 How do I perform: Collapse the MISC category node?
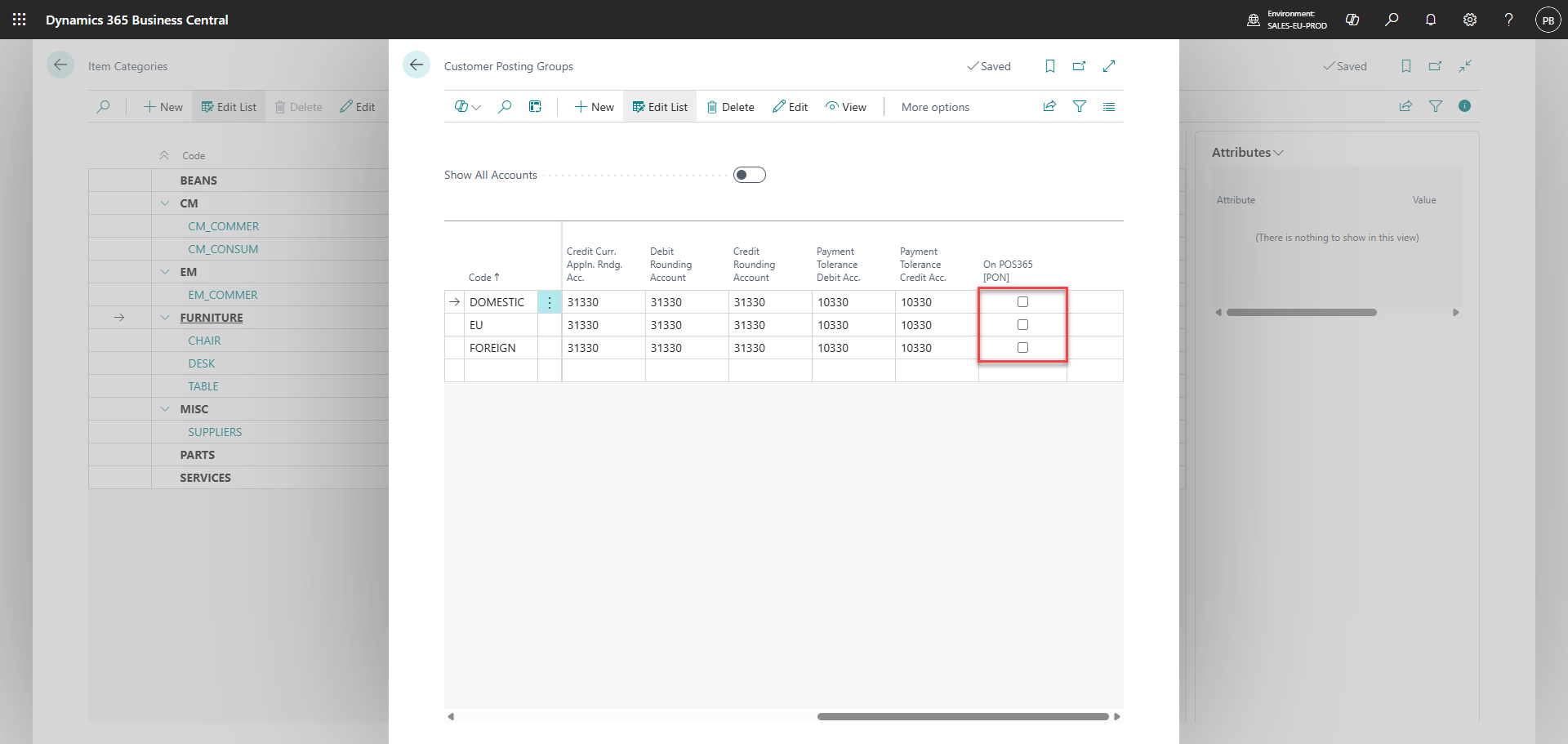coord(165,409)
